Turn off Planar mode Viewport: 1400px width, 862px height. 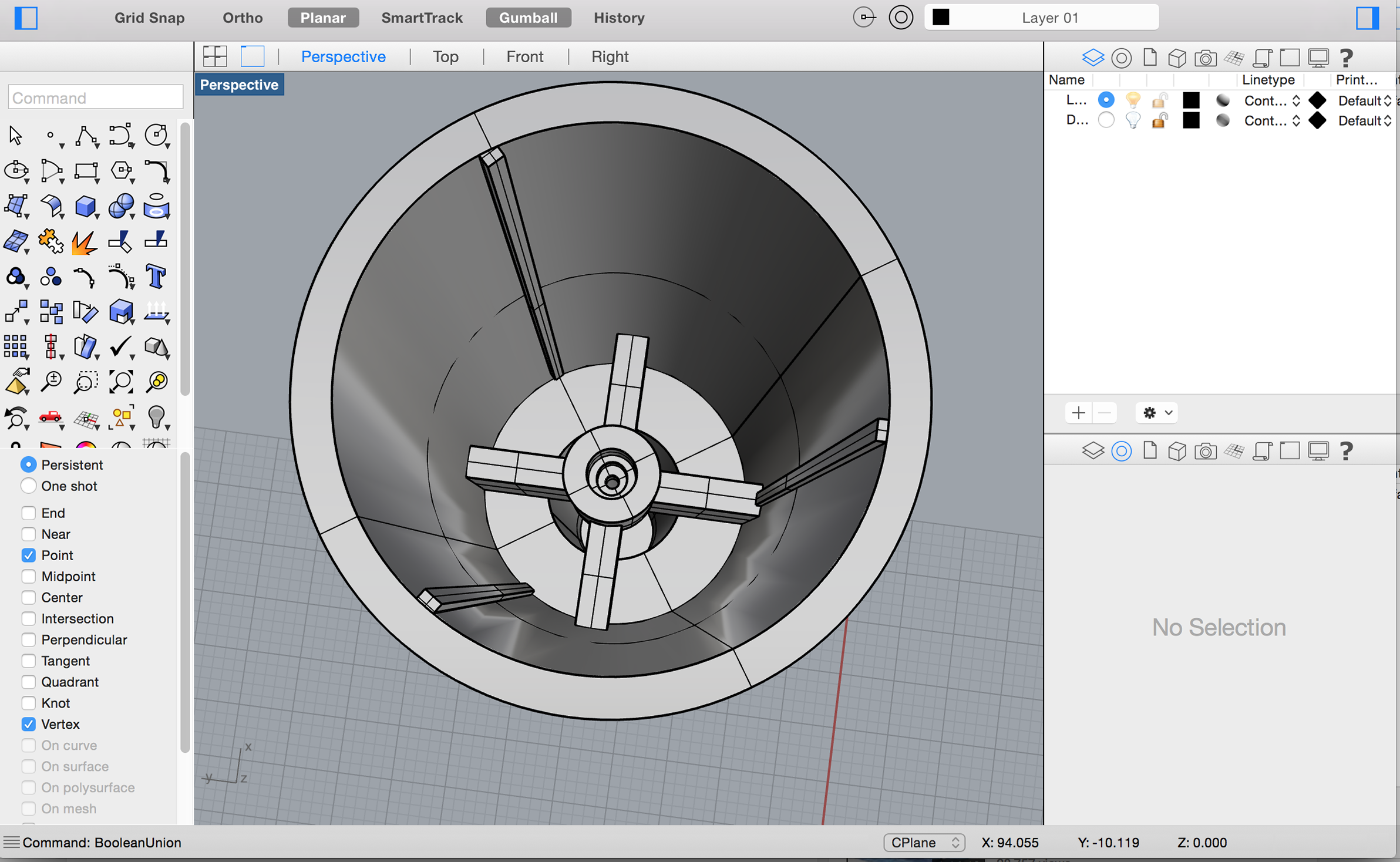click(323, 18)
